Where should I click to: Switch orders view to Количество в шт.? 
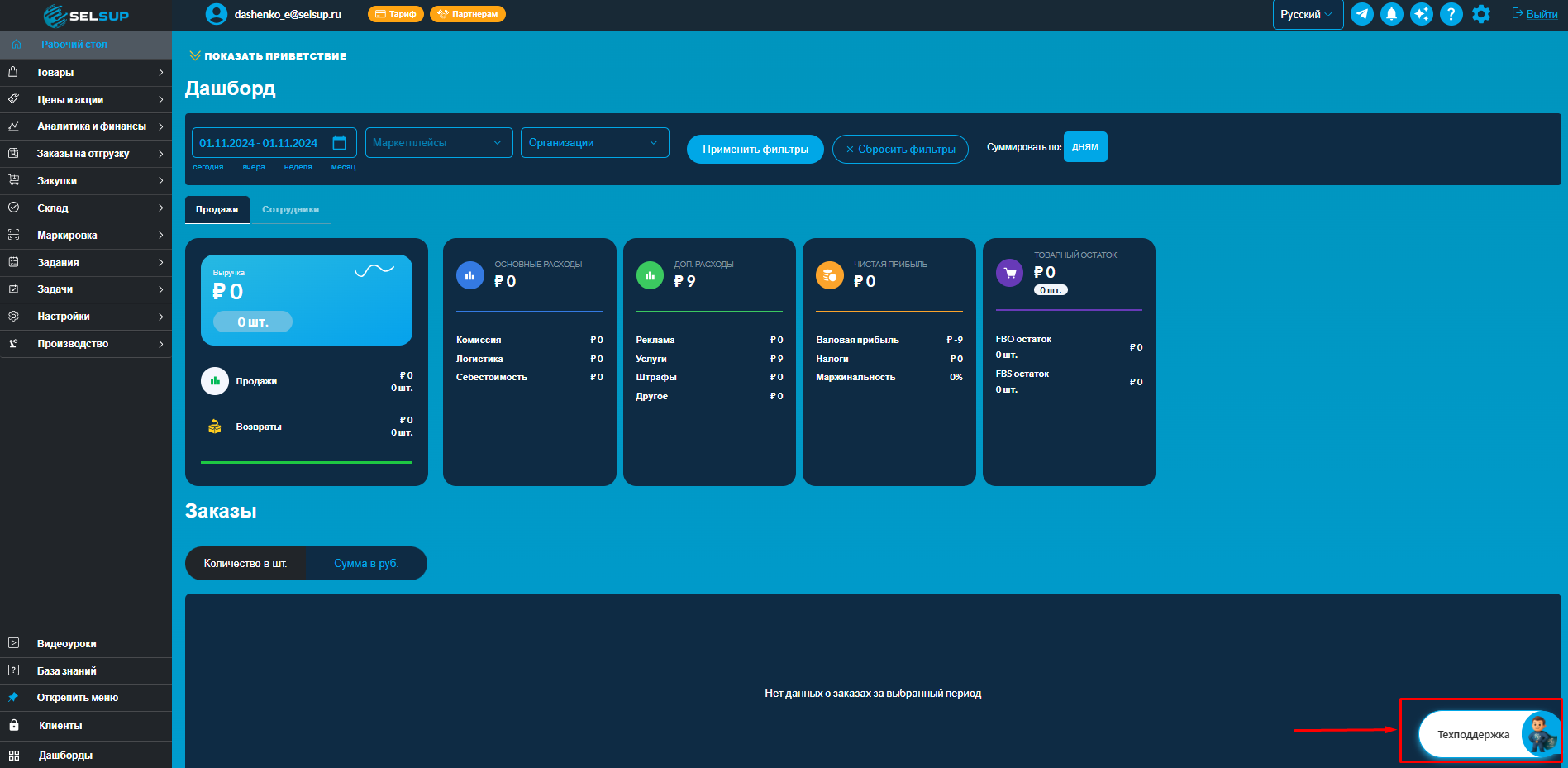[x=245, y=564]
